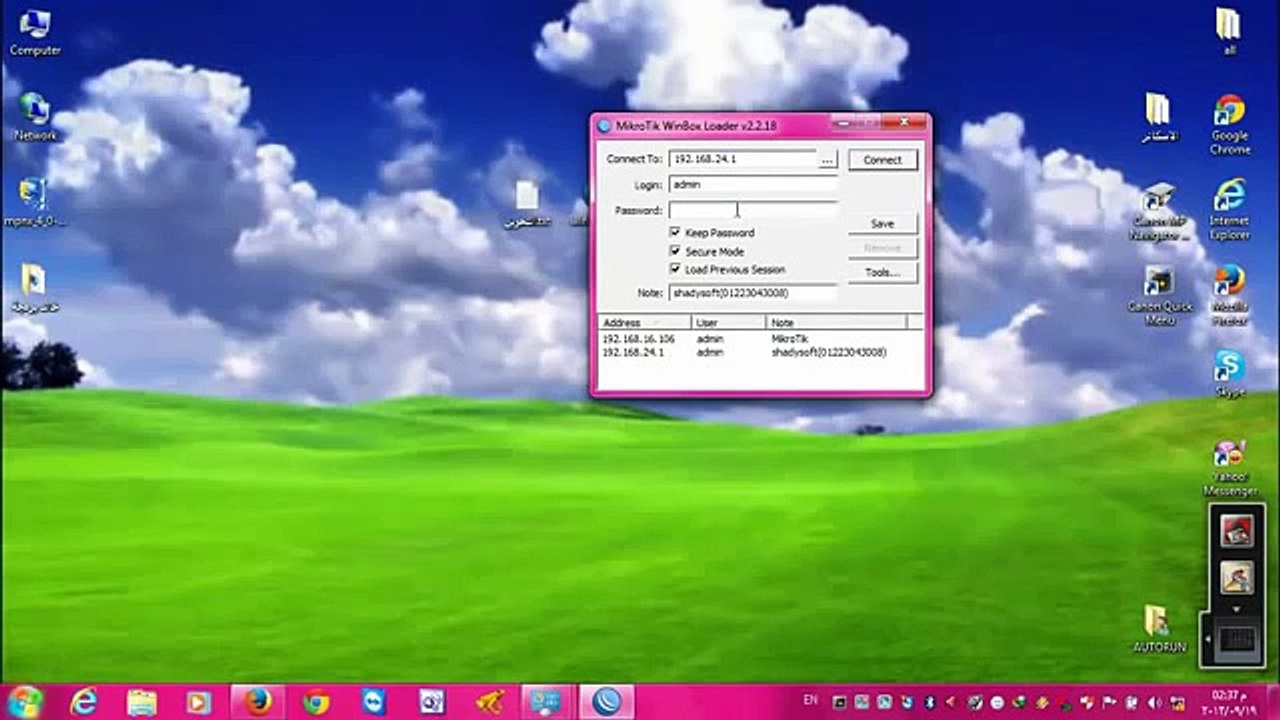The height and width of the screenshot is (720, 1280).
Task: Sort list by Note column header
Action: [x=836, y=323]
